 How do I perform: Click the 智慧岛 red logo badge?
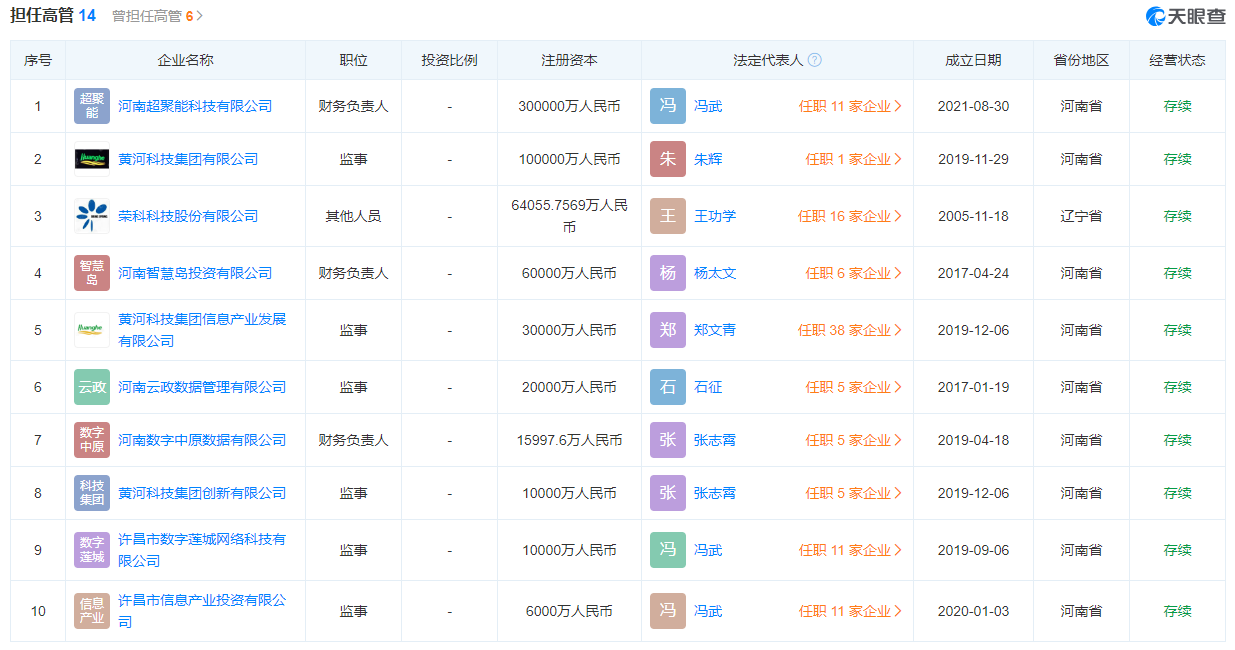[x=92, y=273]
